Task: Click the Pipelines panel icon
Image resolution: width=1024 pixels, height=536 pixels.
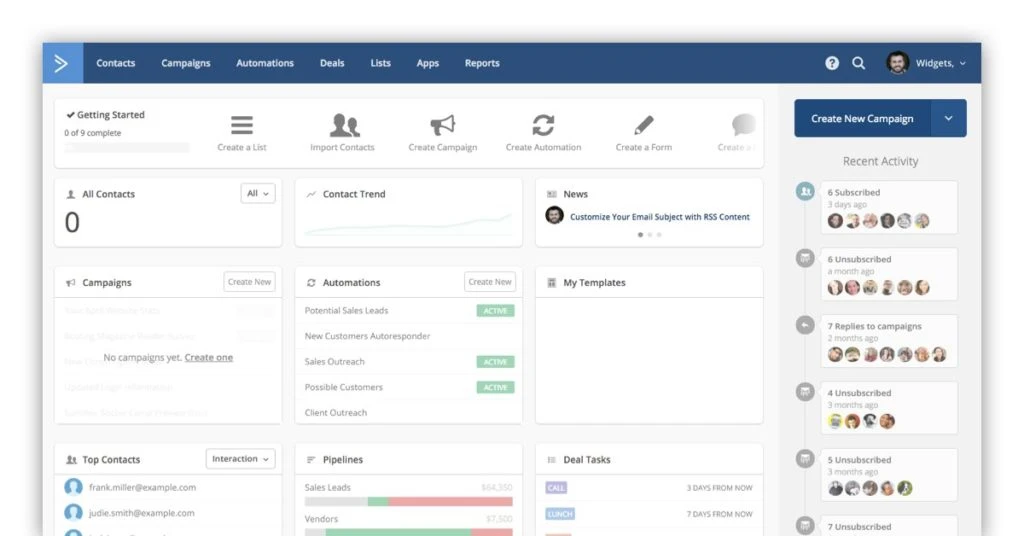Action: click(311, 460)
